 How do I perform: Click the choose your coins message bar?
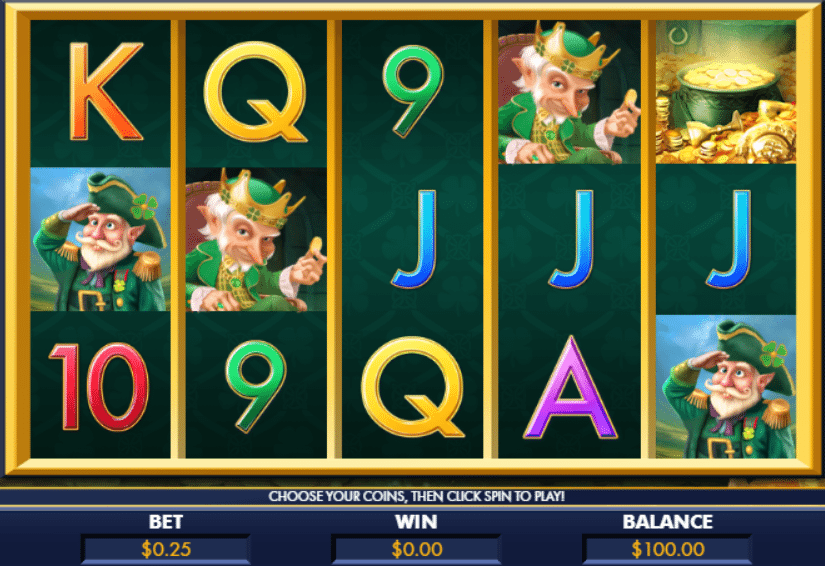[x=416, y=496]
